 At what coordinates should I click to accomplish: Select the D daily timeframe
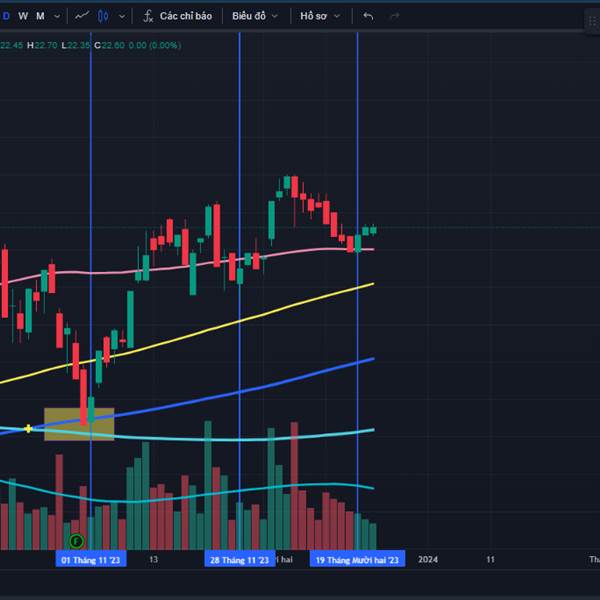coord(6,16)
